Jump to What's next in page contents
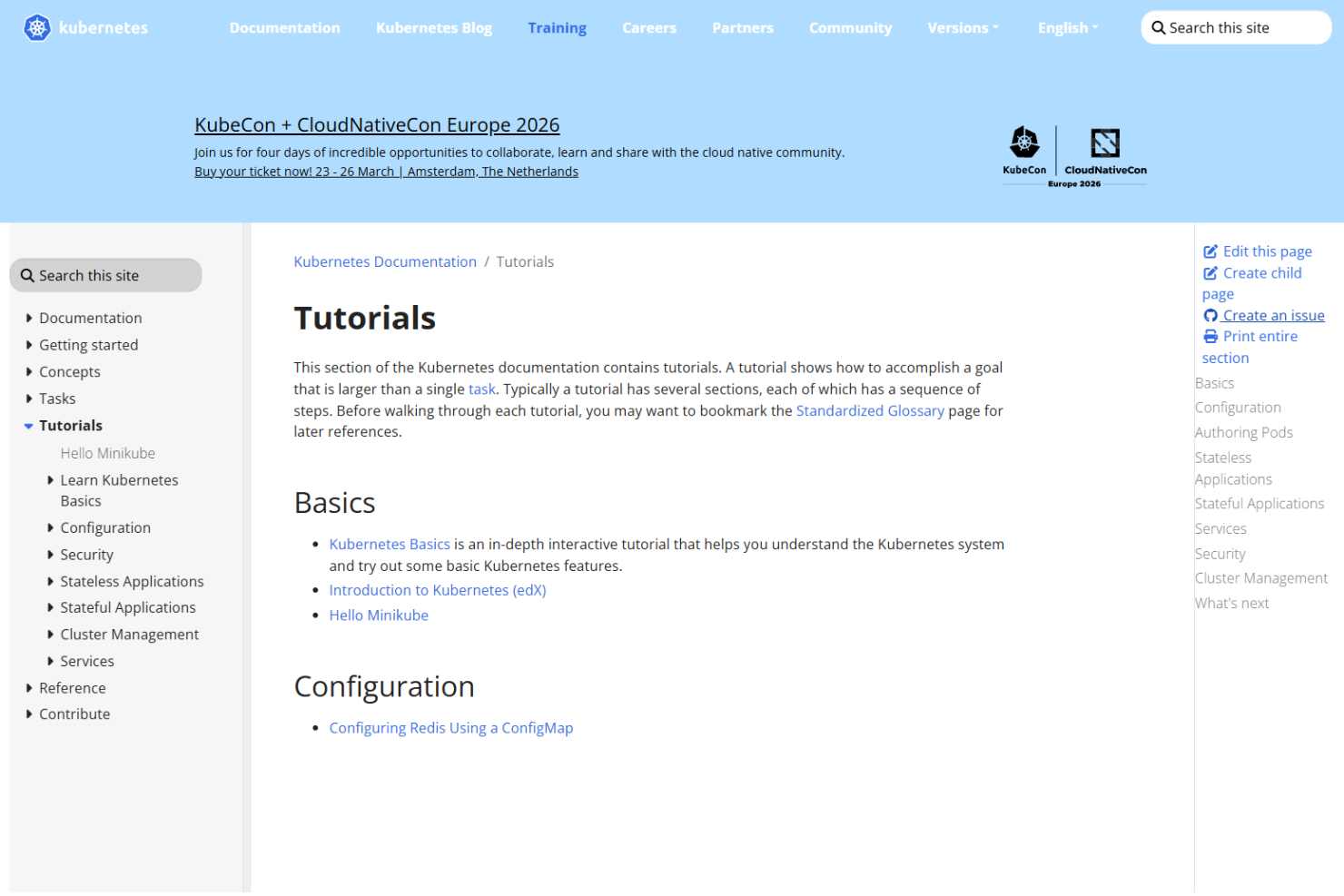 click(x=1231, y=604)
